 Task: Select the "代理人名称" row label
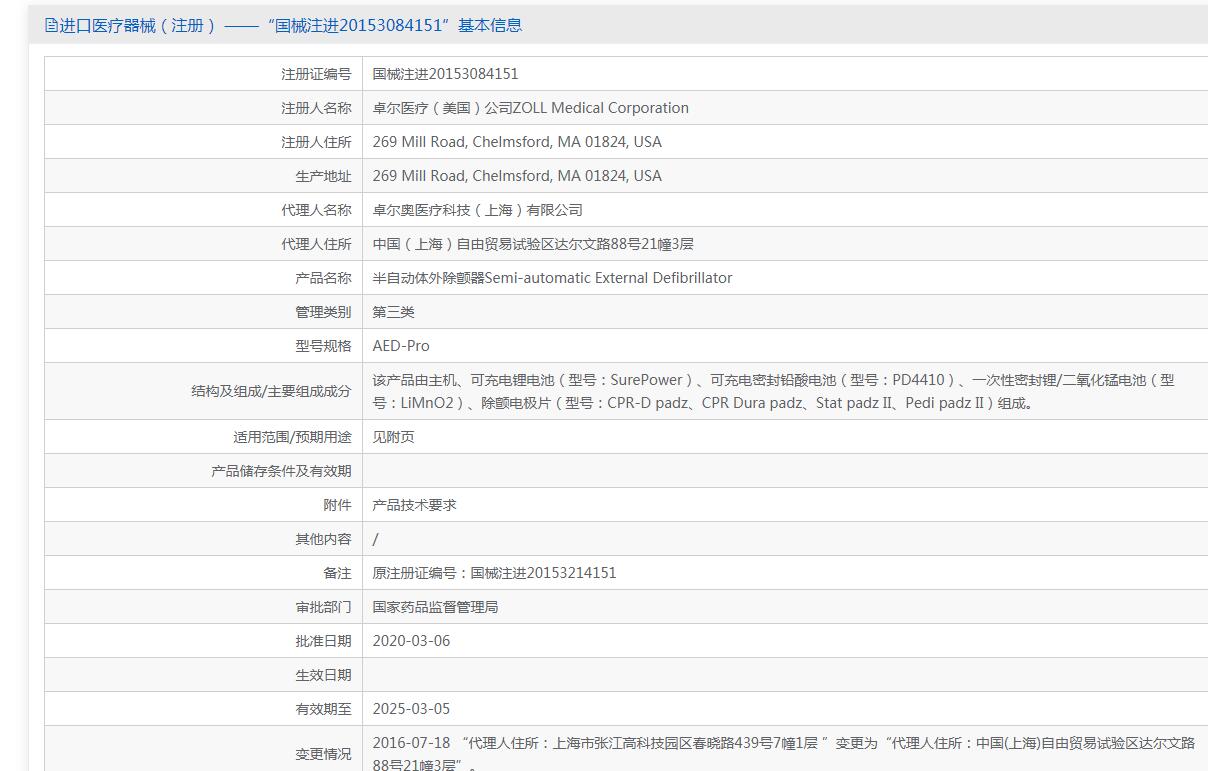[316, 210]
